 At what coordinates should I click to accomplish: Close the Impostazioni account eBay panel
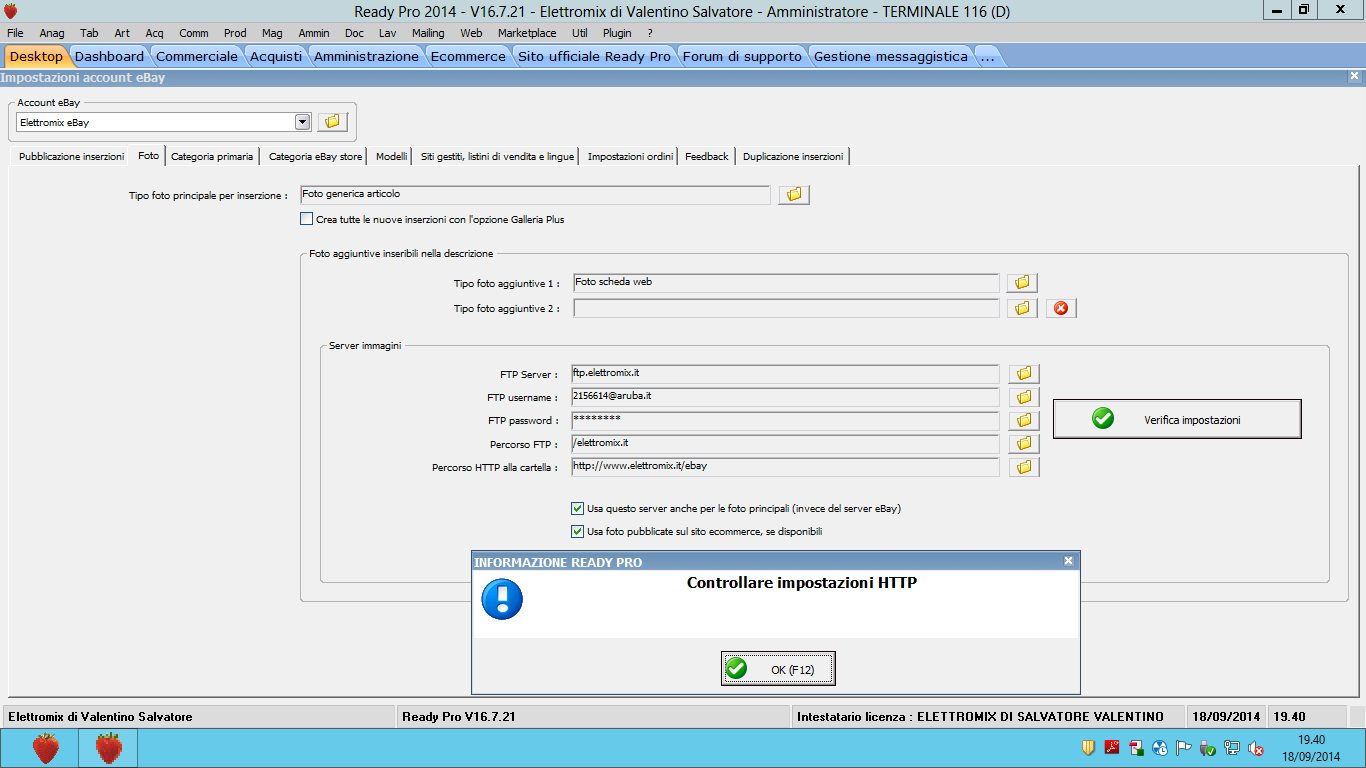[1354, 76]
